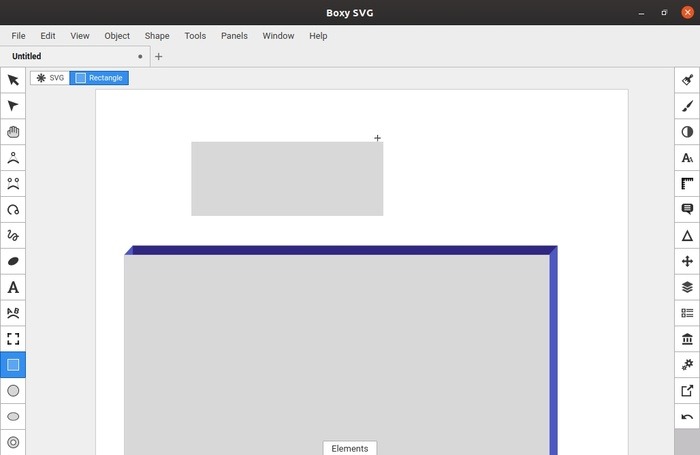The height and width of the screenshot is (455, 700).
Task: Open the File menu
Action: pyautogui.click(x=18, y=36)
